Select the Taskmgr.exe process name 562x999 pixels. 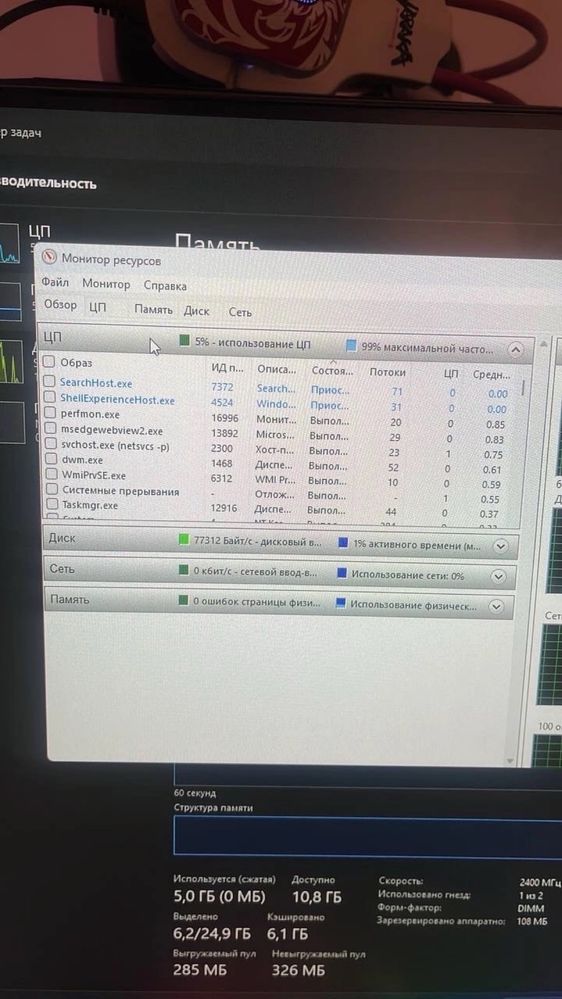pyautogui.click(x=90, y=505)
